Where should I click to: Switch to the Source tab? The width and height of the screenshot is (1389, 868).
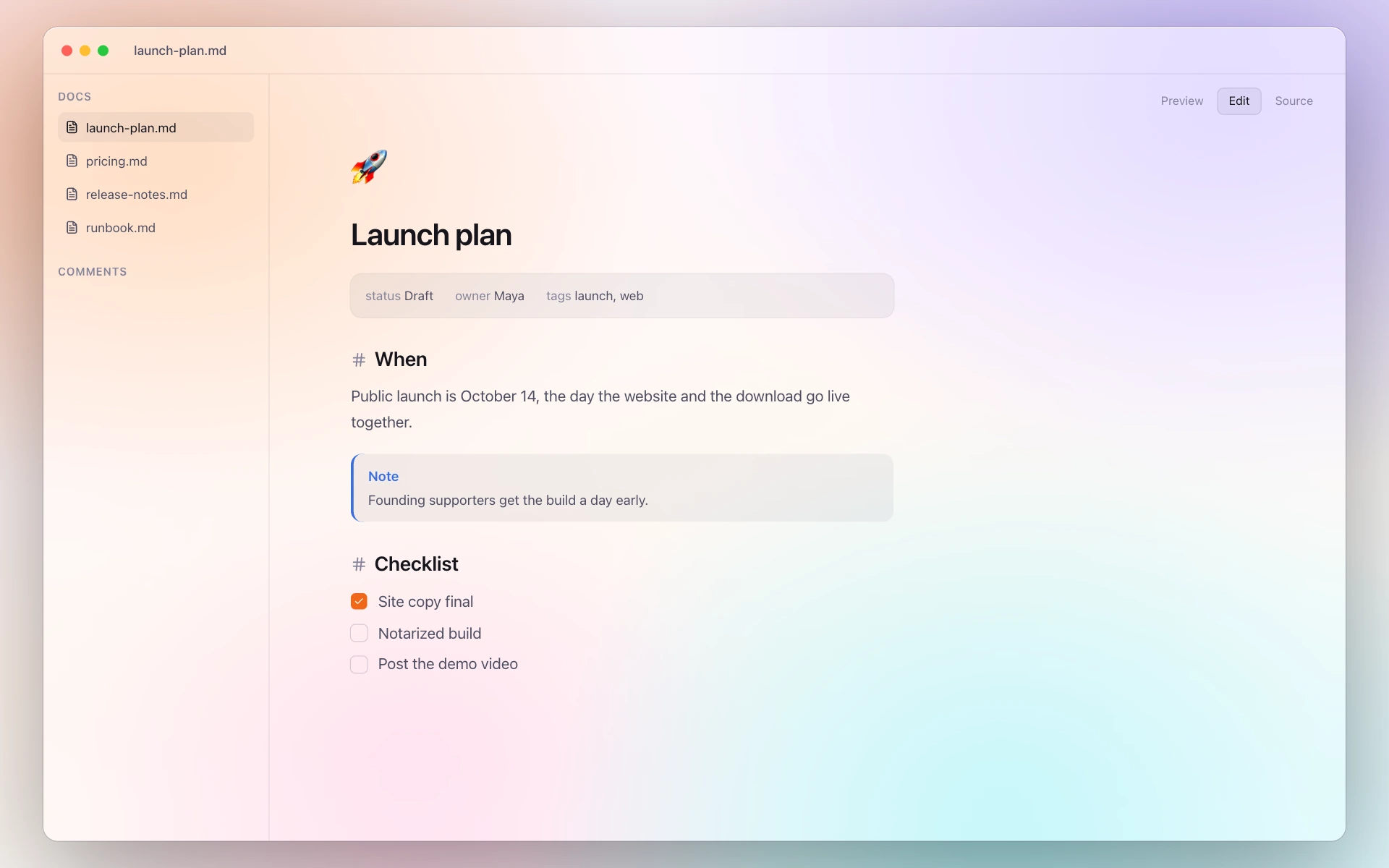pyautogui.click(x=1294, y=101)
